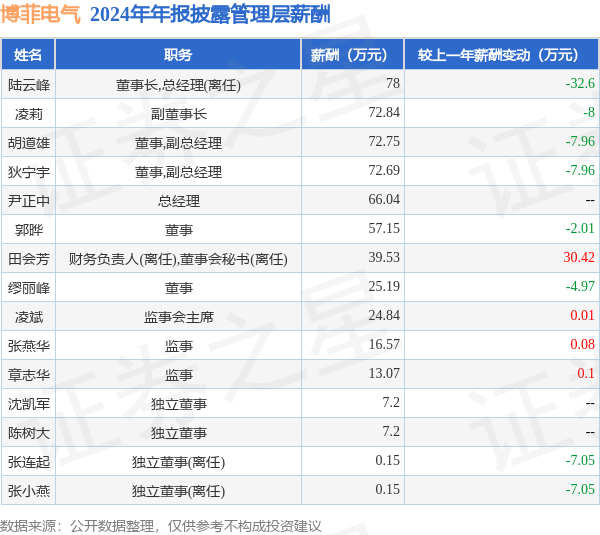Image resolution: width=600 pixels, height=535 pixels.
Task: Click change -7.05 in the 张小燕 row
Action: point(580,491)
